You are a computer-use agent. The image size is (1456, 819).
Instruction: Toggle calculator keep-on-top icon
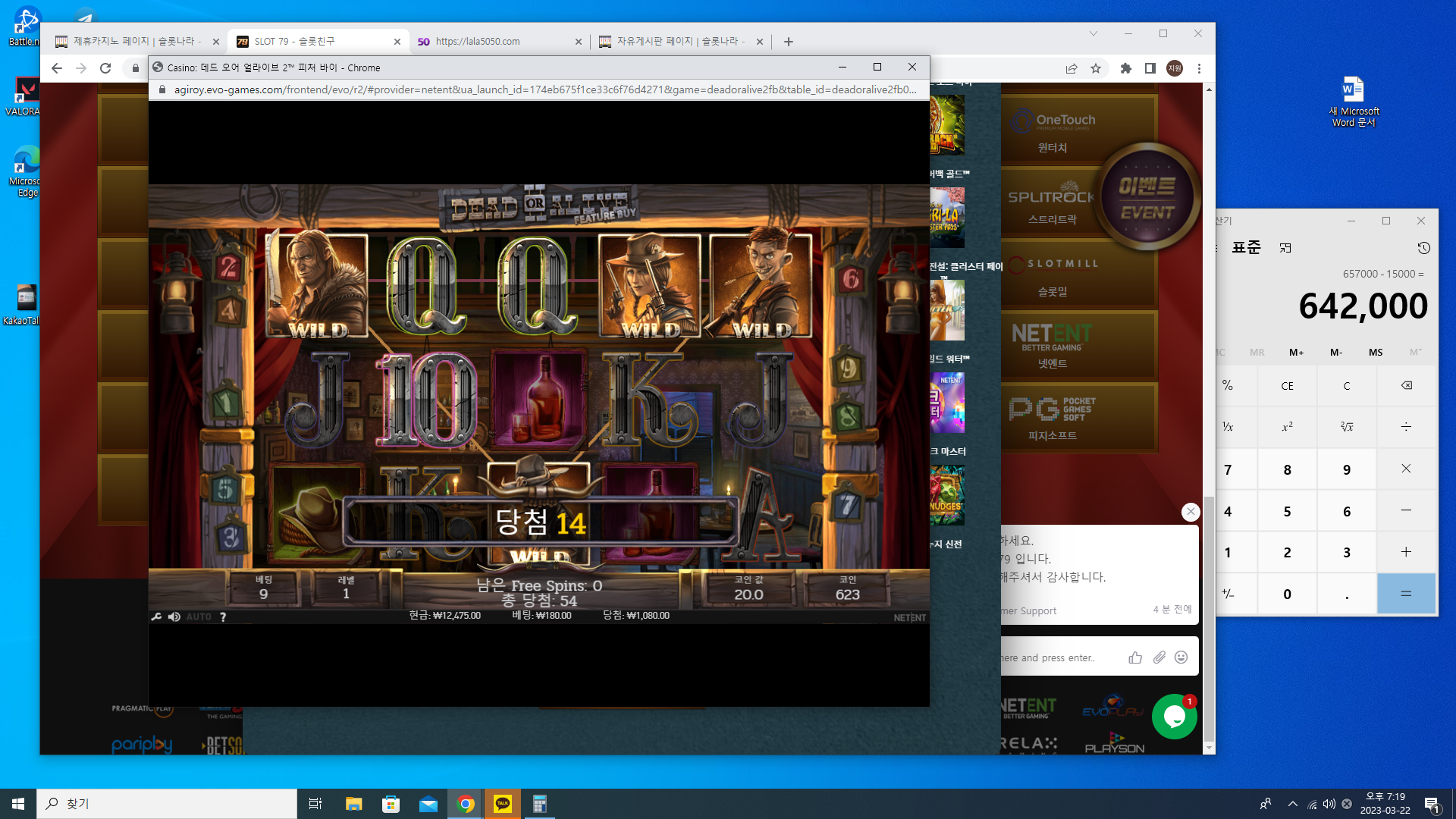click(x=1285, y=248)
